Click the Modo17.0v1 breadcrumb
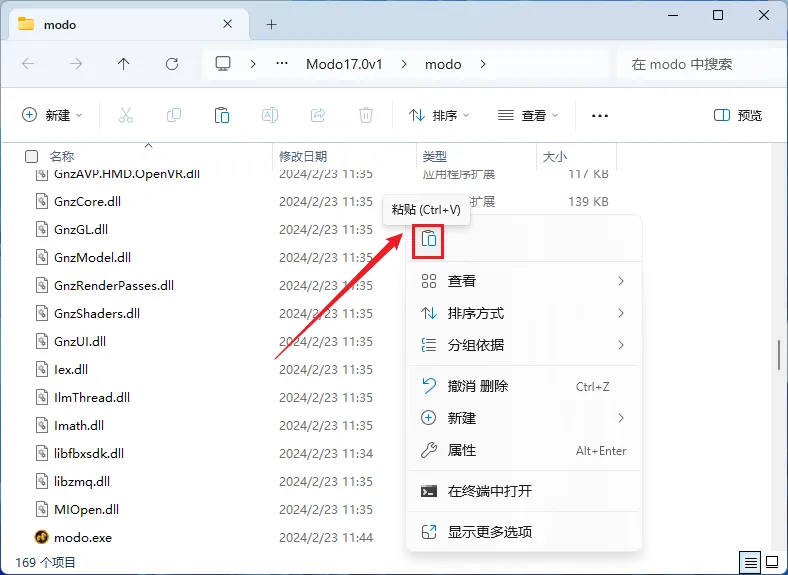Image resolution: width=788 pixels, height=575 pixels. (344, 64)
